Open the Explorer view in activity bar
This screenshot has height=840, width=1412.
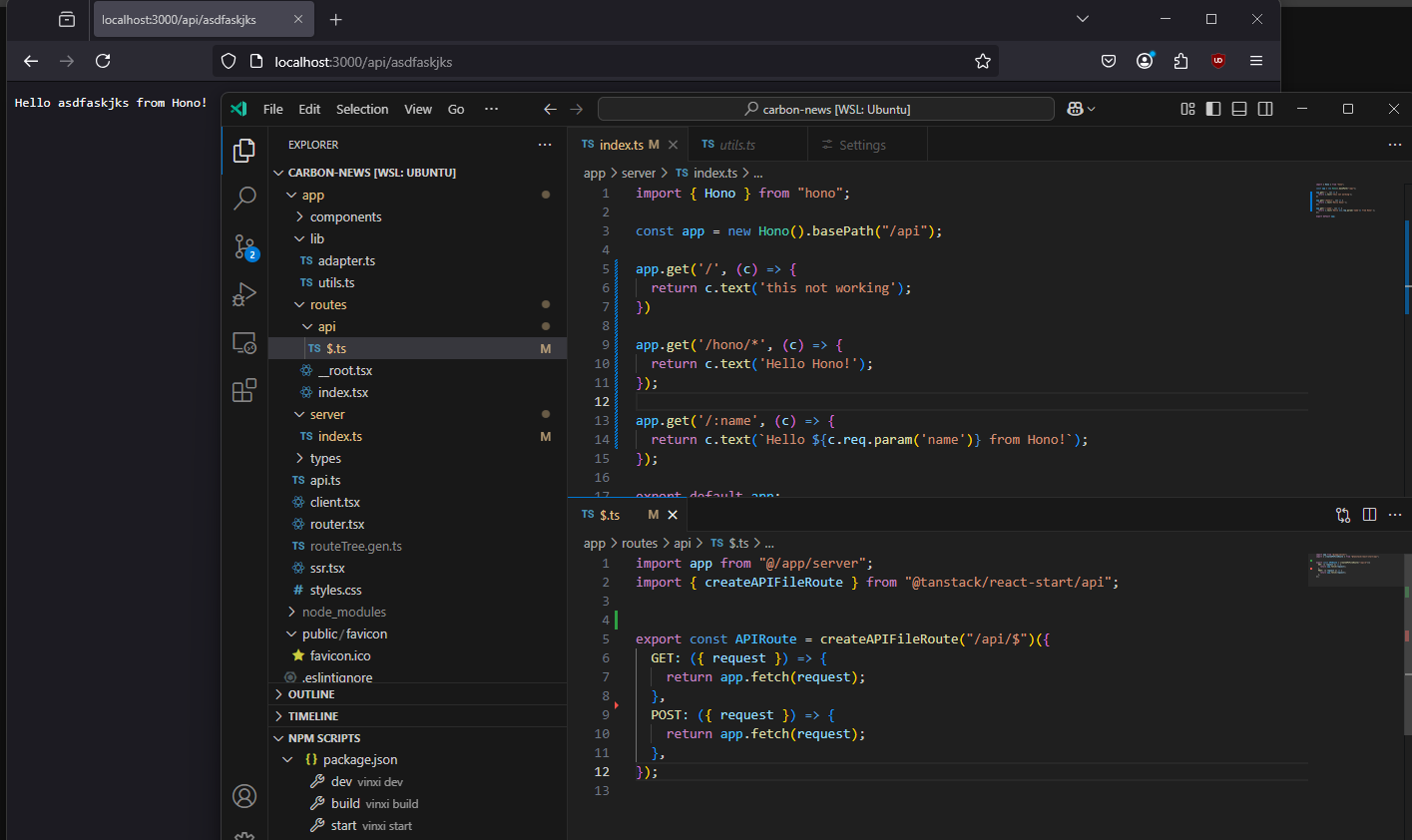click(244, 150)
